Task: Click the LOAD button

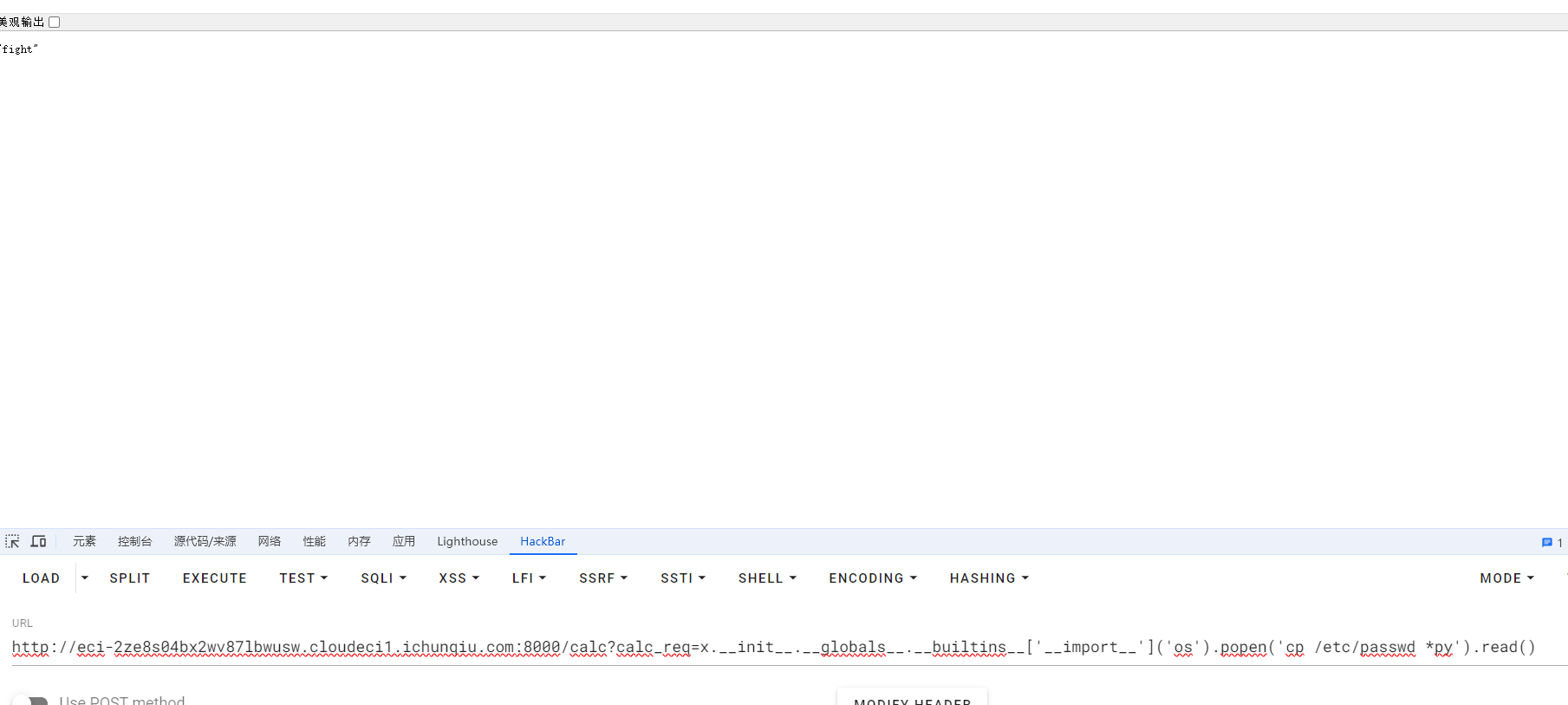Action: (x=41, y=578)
